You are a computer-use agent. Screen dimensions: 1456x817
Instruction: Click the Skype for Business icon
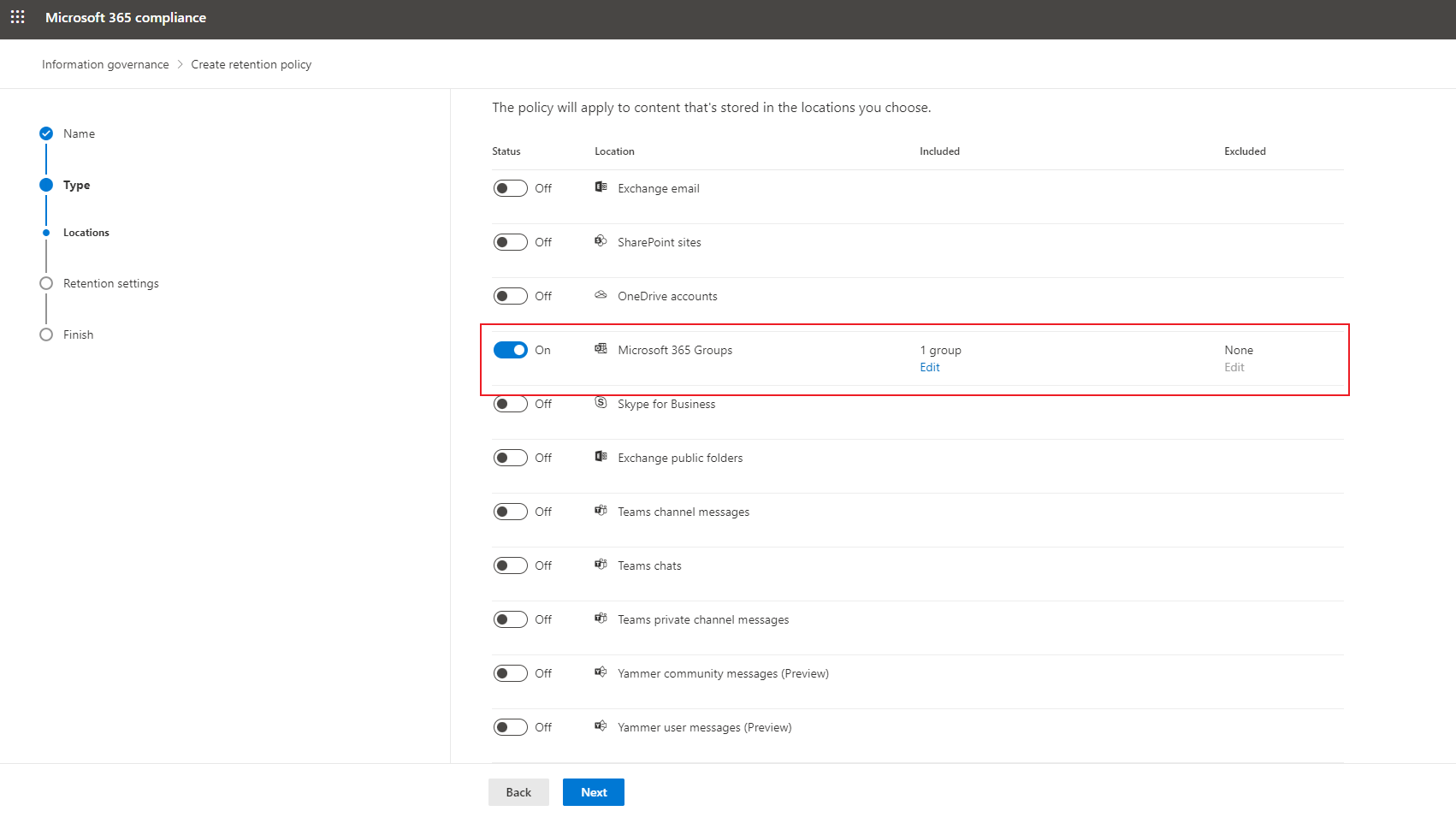[x=601, y=403]
